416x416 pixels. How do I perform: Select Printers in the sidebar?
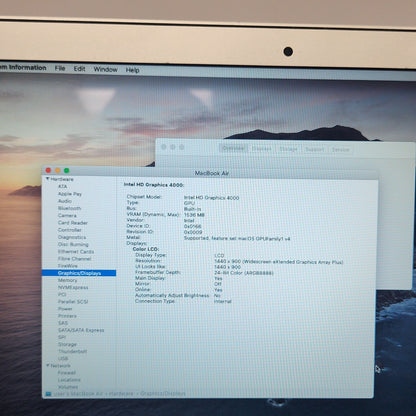[x=67, y=316]
